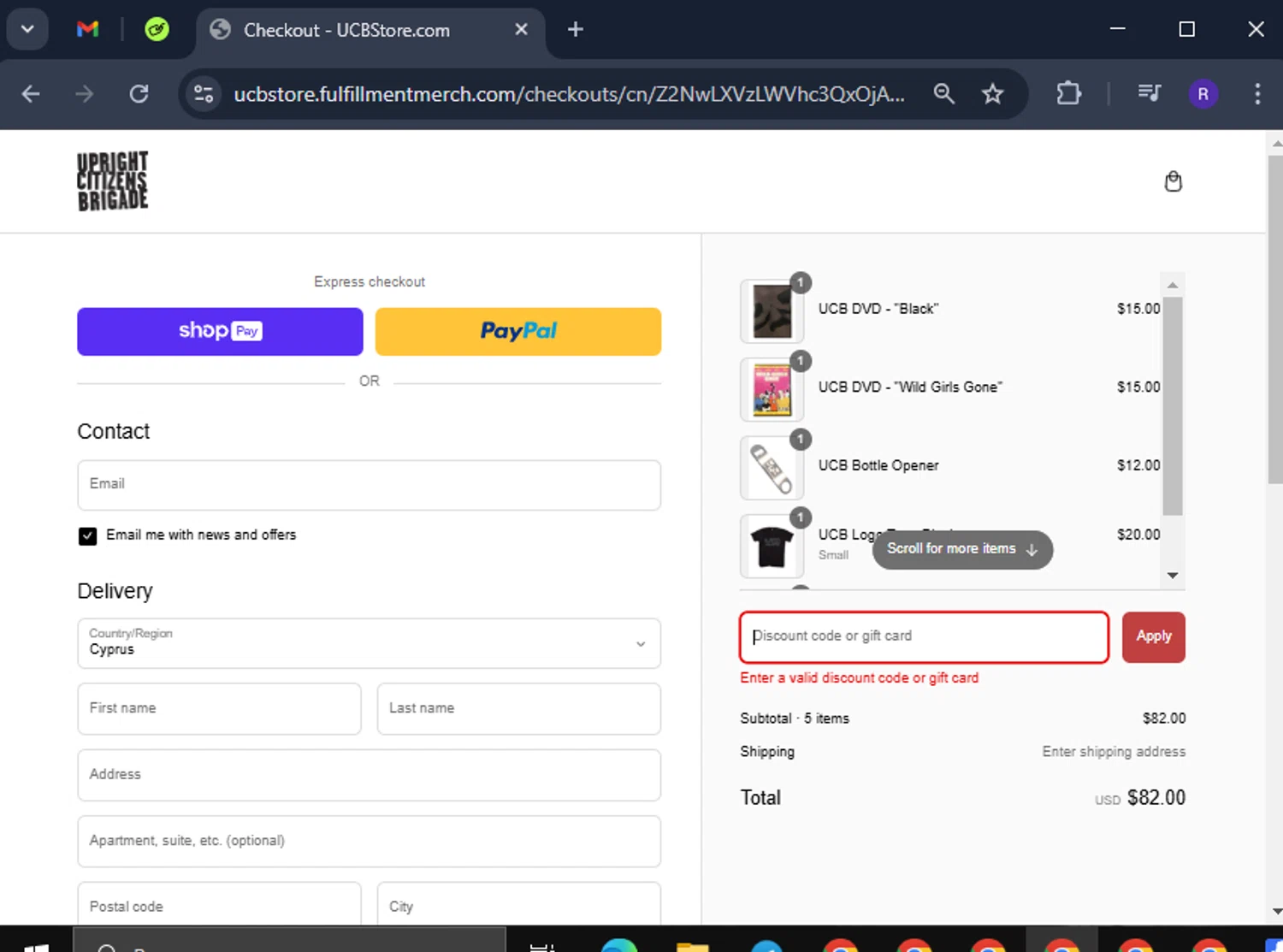Click the Apartment, suite field
Image resolution: width=1283 pixels, height=952 pixels.
click(369, 841)
